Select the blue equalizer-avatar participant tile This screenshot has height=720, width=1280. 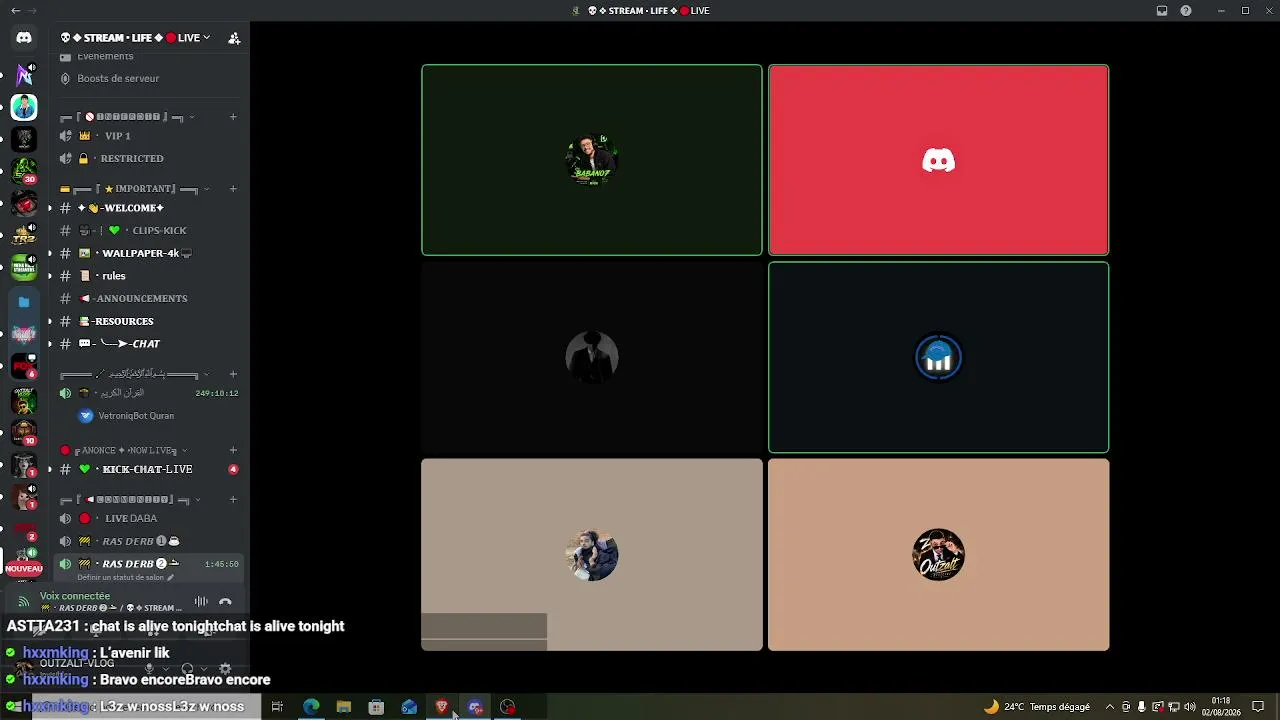[x=938, y=357]
